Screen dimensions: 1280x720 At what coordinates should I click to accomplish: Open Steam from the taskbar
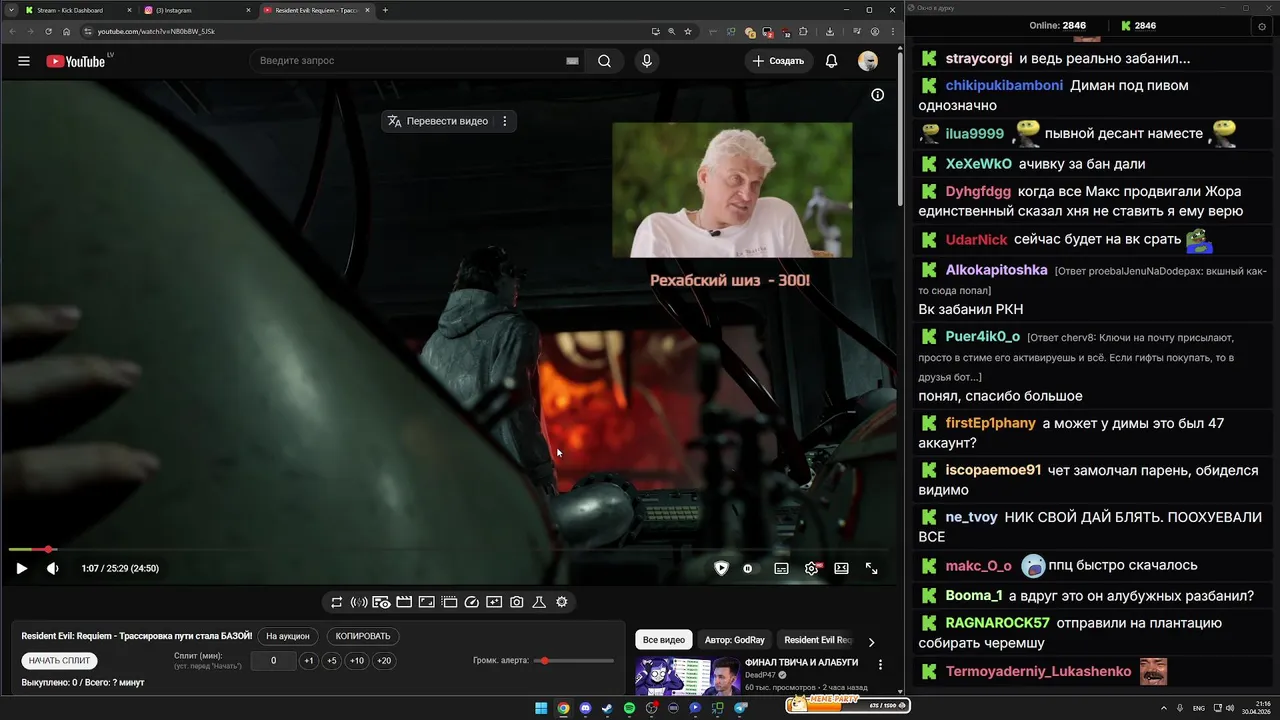pyautogui.click(x=607, y=708)
